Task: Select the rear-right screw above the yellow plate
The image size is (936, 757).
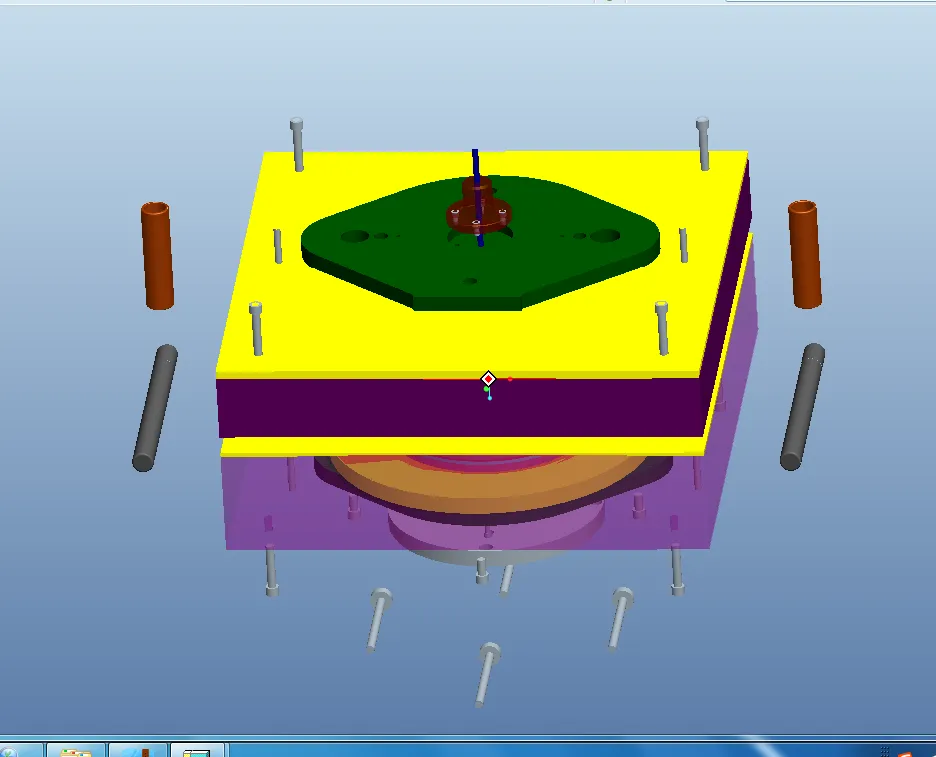Action: [x=704, y=144]
